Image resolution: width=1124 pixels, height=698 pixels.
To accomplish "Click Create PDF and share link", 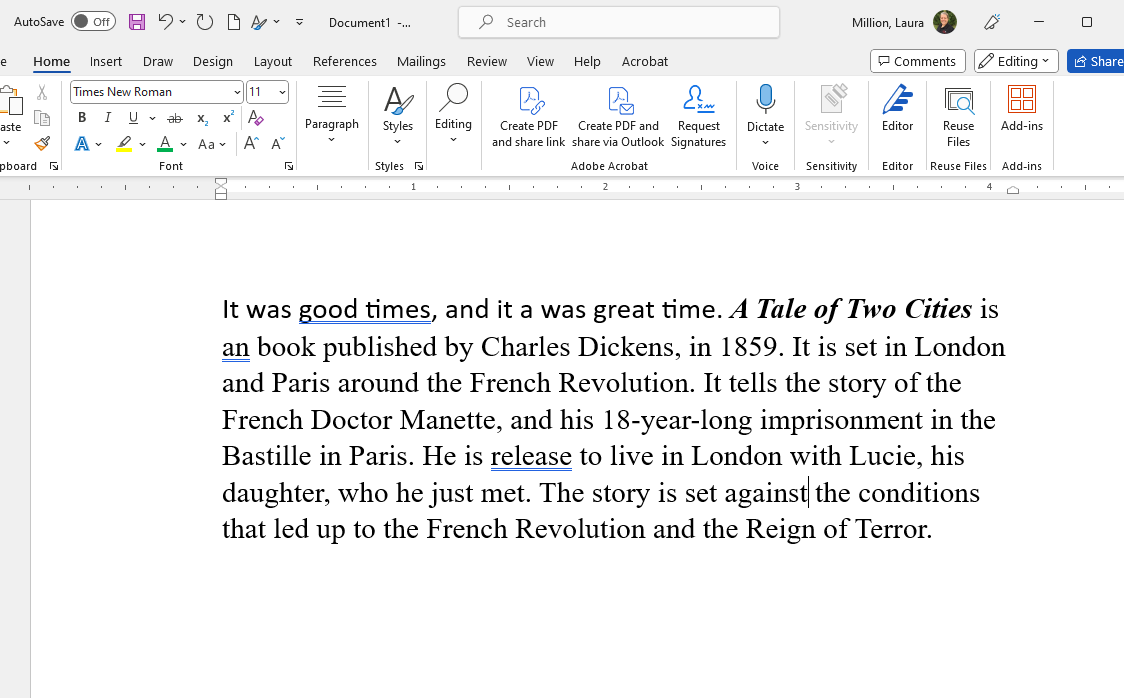I will pyautogui.click(x=528, y=116).
